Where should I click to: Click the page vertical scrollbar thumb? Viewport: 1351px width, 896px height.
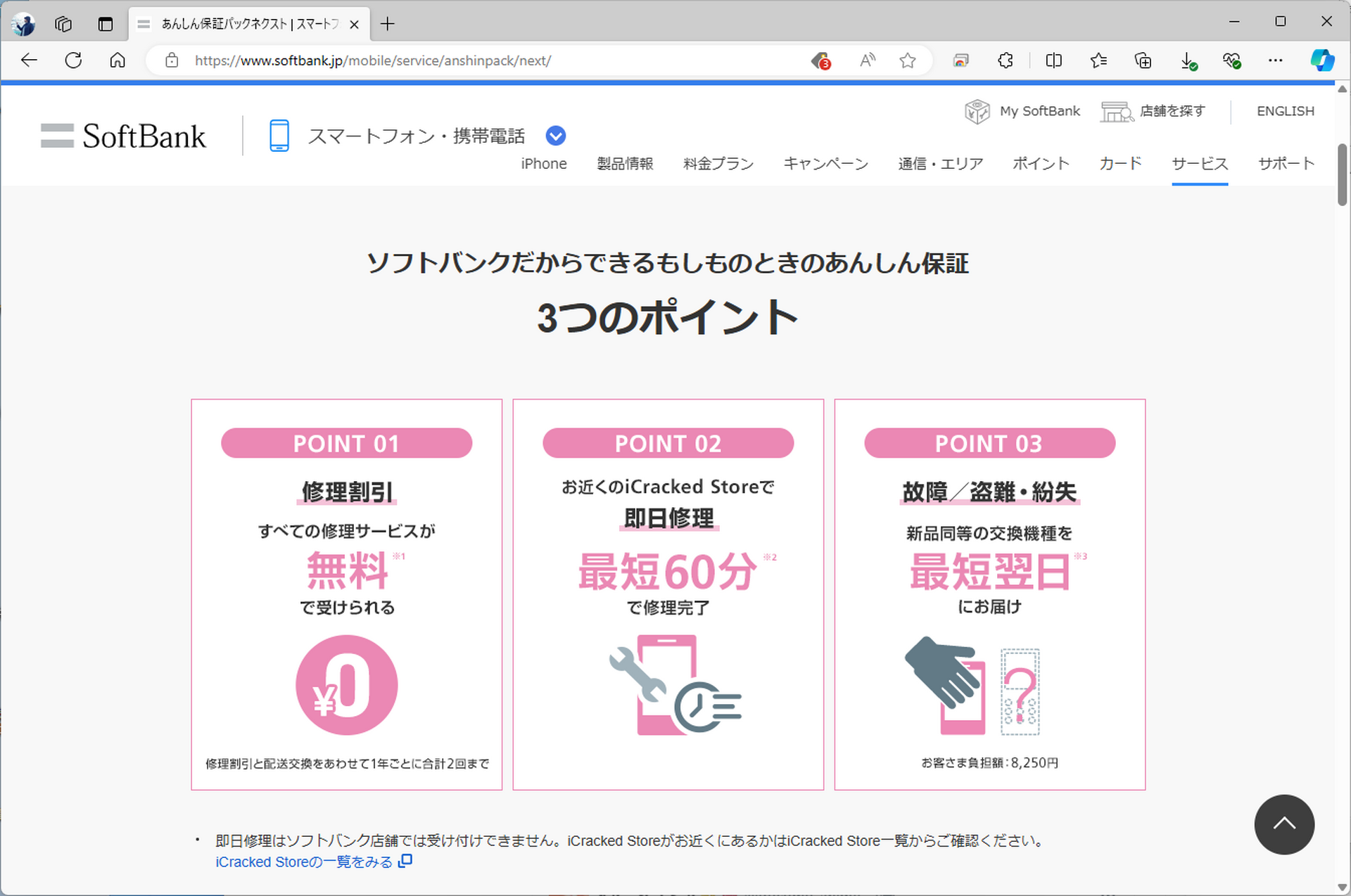click(1342, 174)
